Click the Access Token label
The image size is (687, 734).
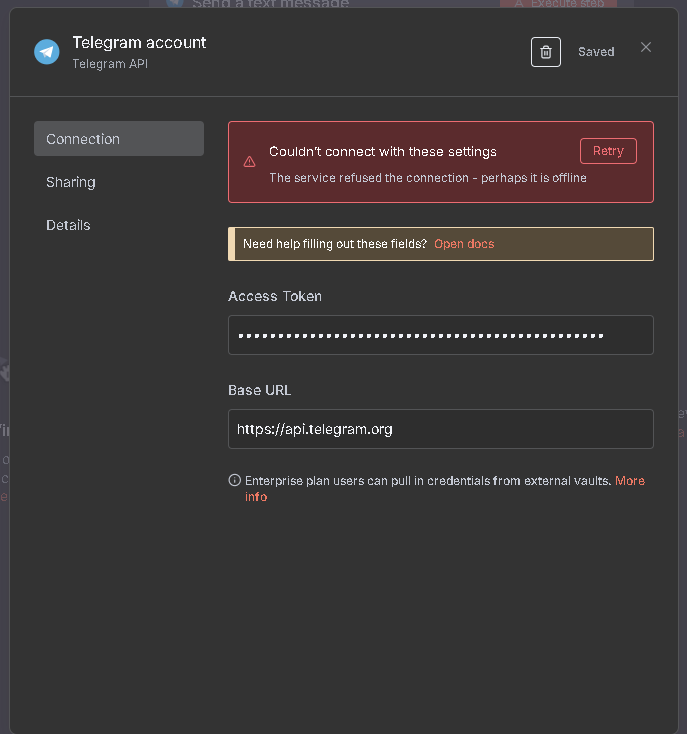[275, 296]
